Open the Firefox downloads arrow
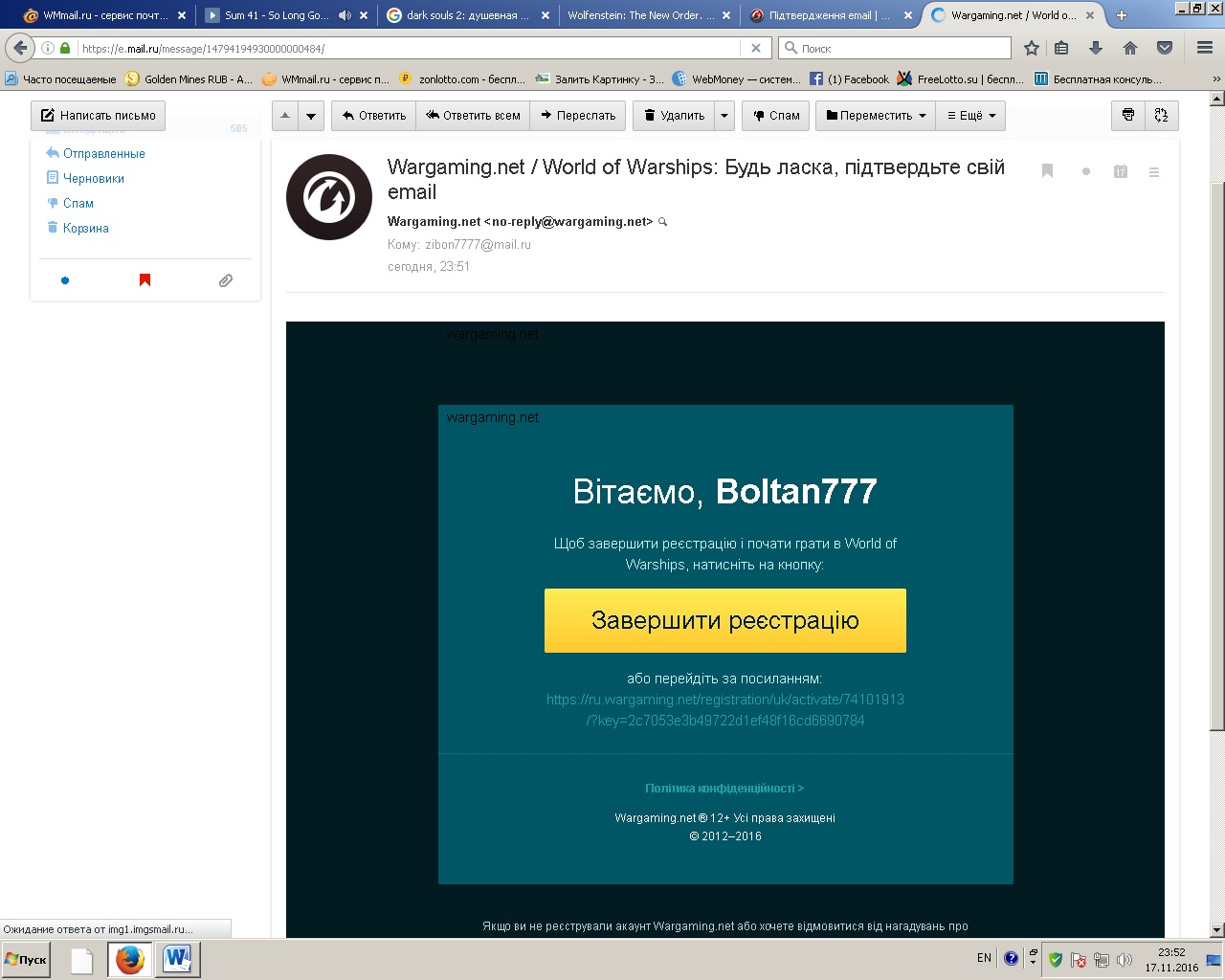The height and width of the screenshot is (980, 1225). [x=1096, y=48]
